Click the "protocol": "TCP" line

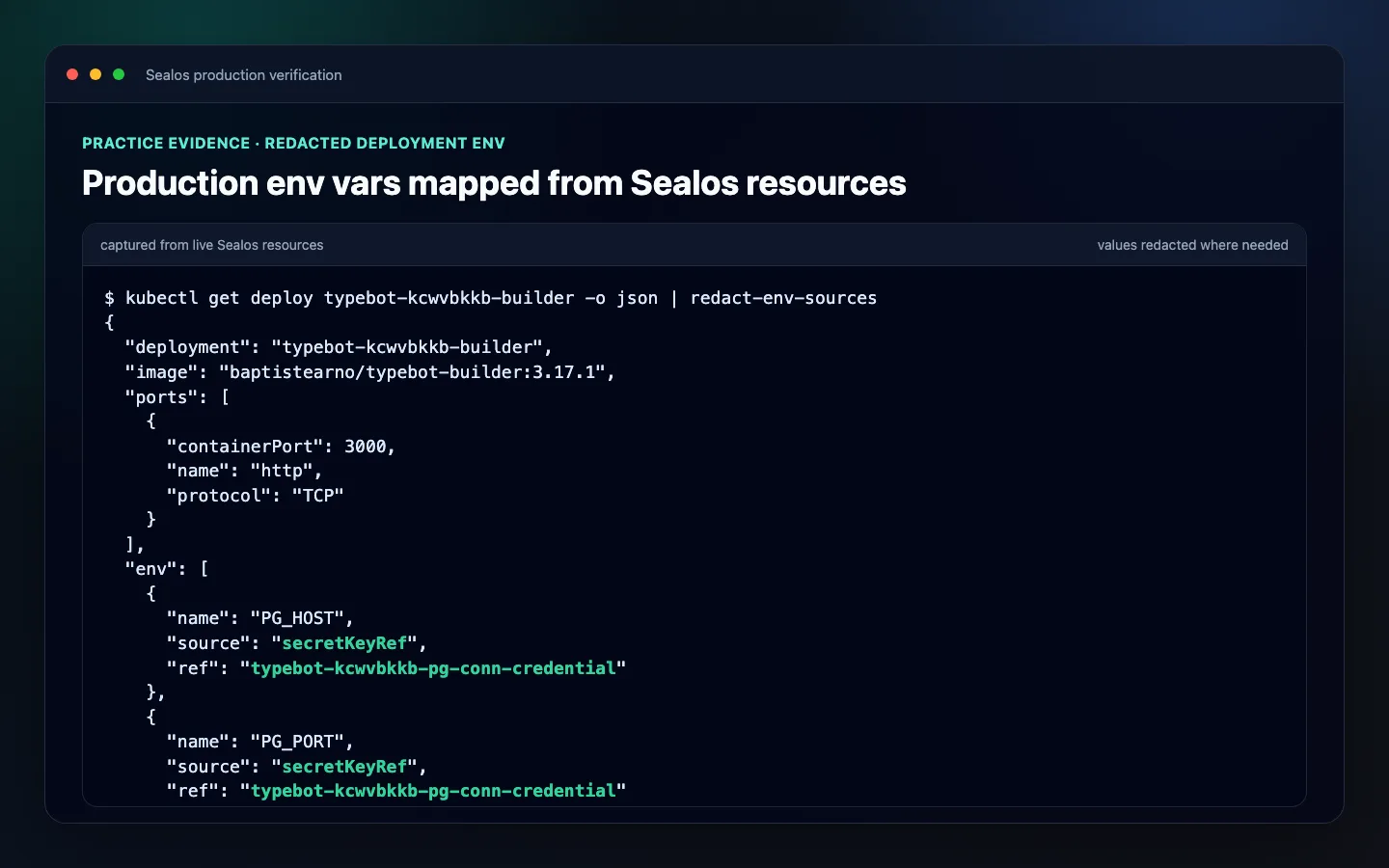click(255, 496)
